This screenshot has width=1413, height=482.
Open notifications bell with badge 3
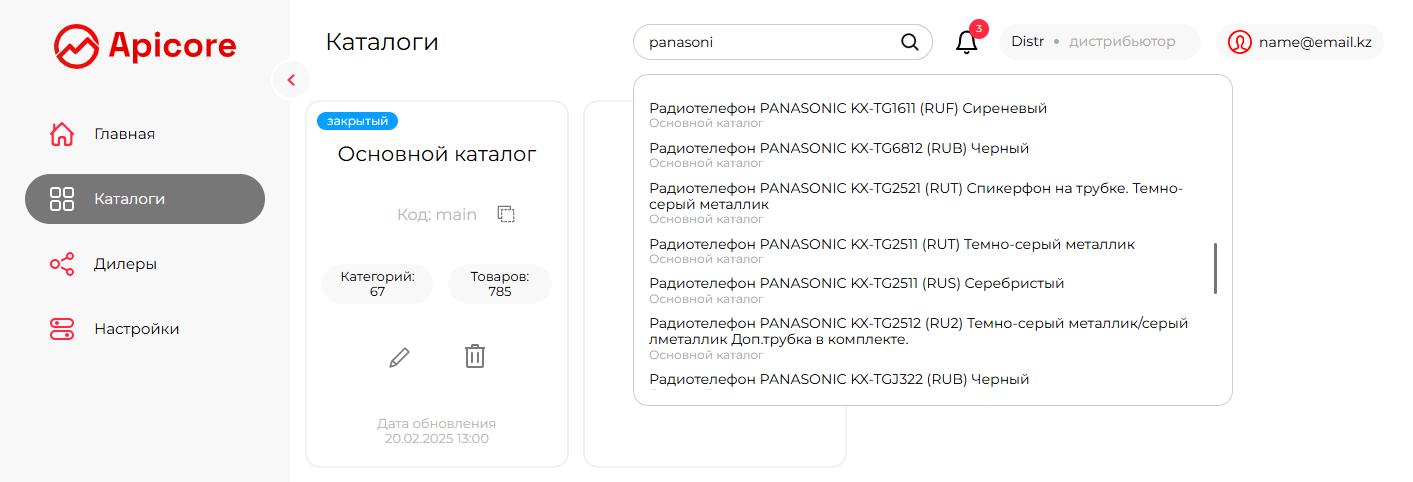coord(967,42)
